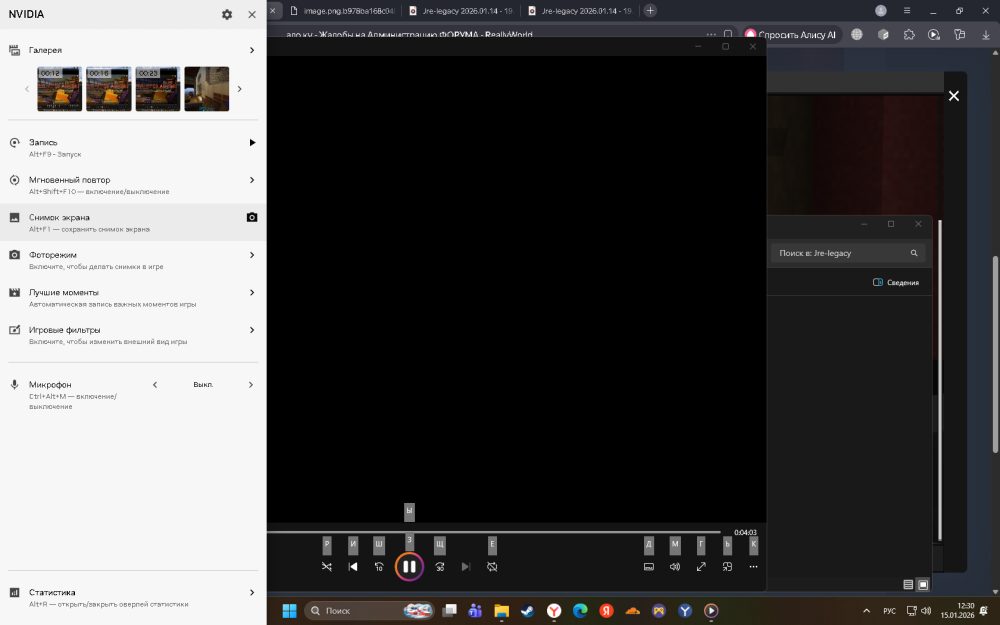The height and width of the screenshot is (625, 1000).
Task: Click the Запись row label
Action: point(43,142)
